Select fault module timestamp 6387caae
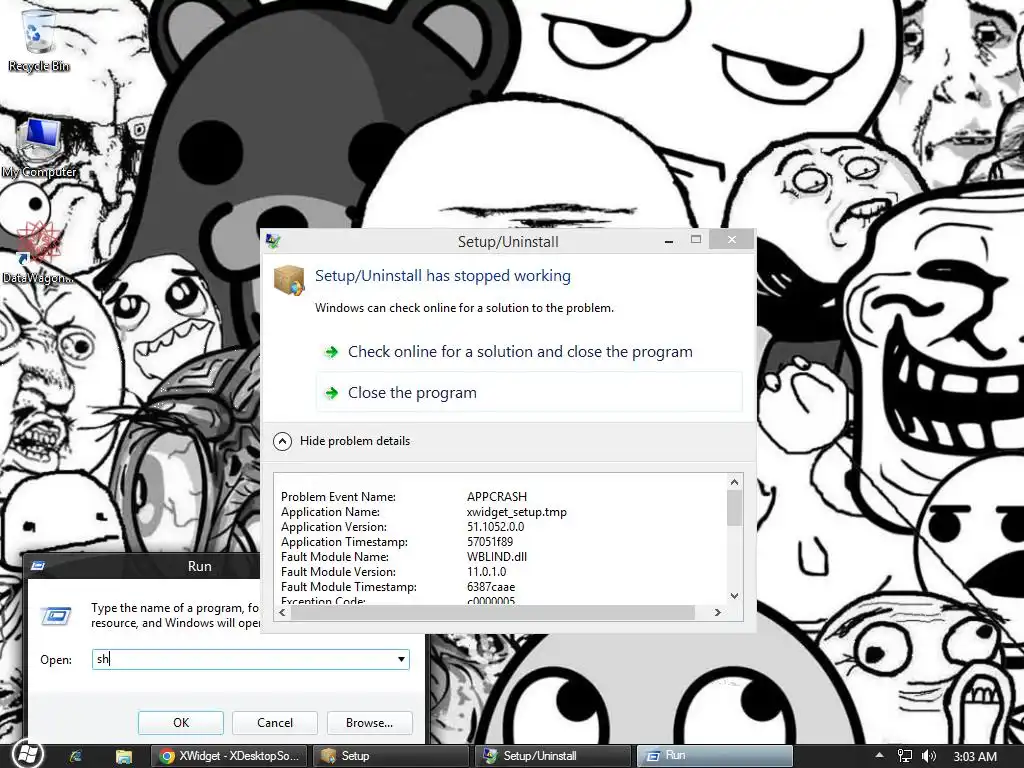 click(x=490, y=587)
